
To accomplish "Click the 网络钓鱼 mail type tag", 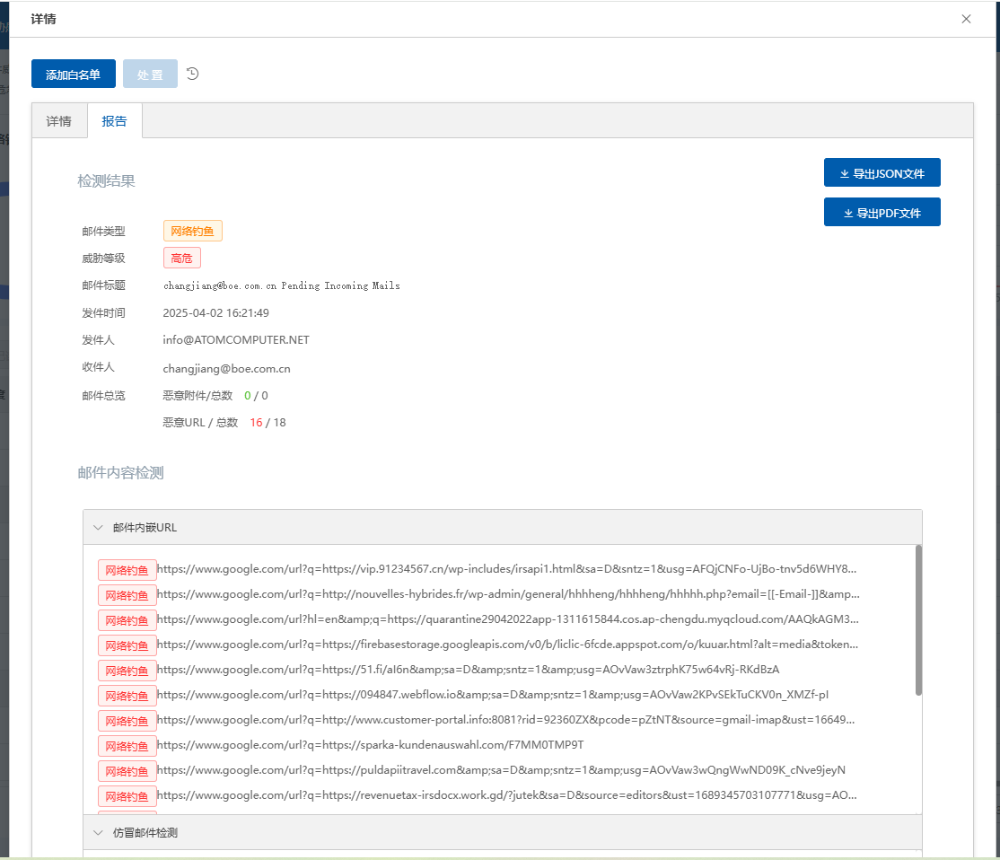I will (192, 231).
